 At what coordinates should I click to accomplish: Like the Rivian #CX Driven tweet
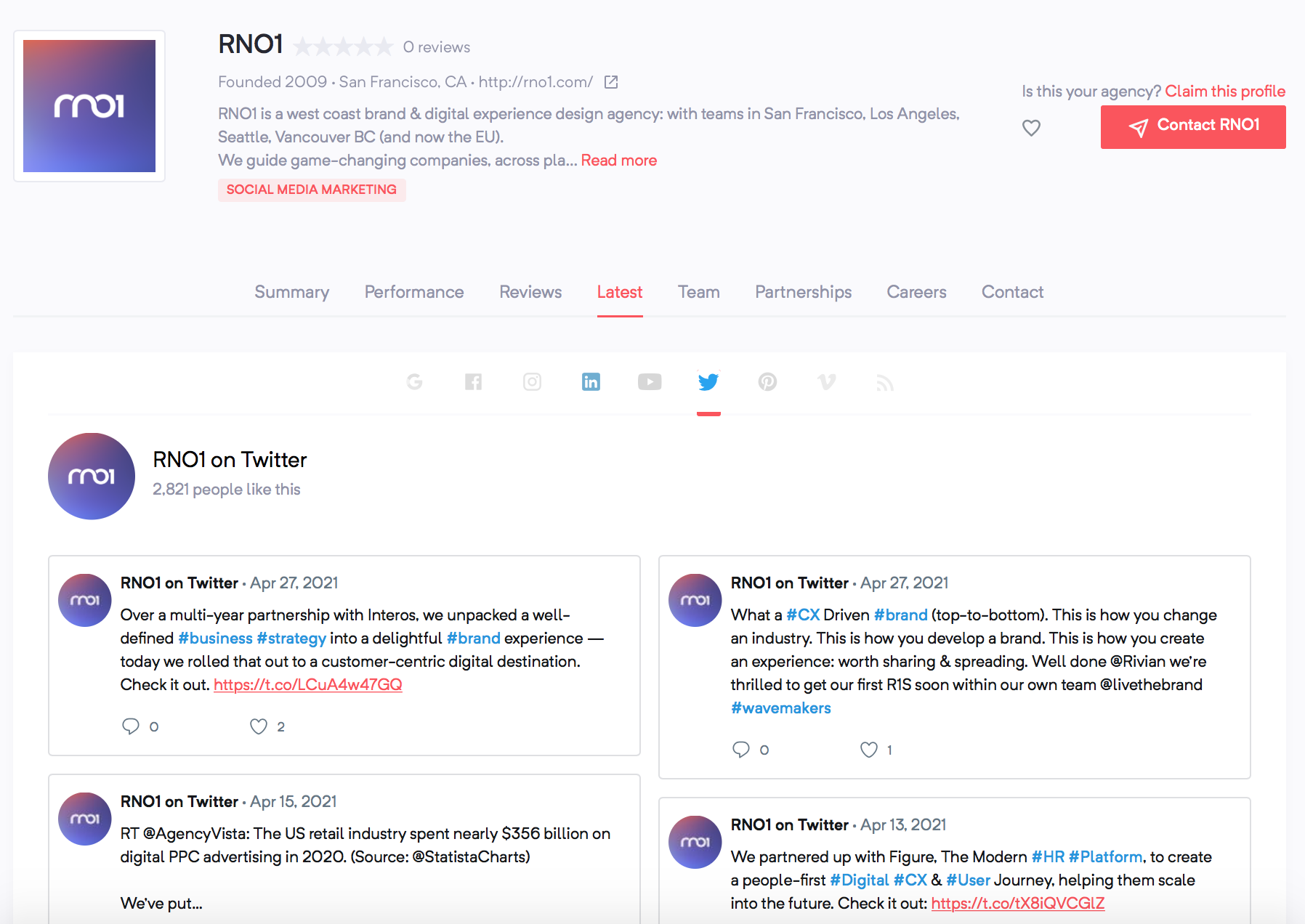tap(869, 750)
